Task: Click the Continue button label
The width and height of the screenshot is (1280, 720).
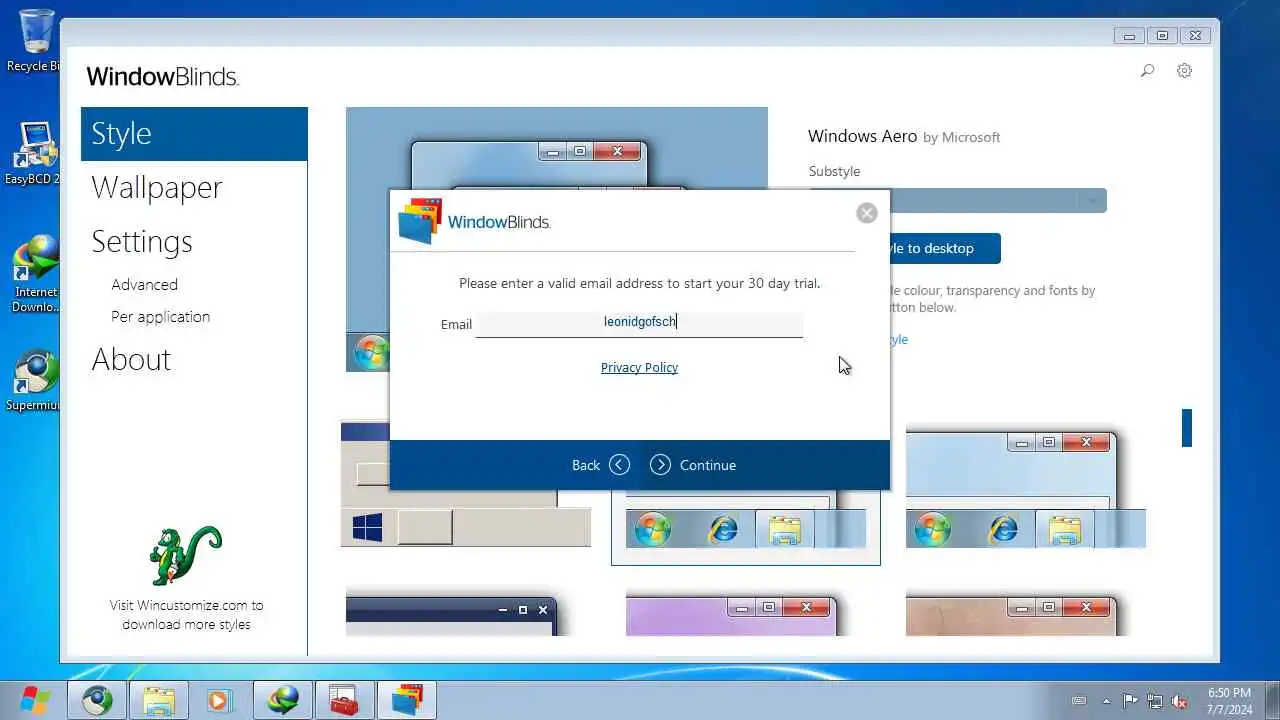Action: [x=708, y=465]
